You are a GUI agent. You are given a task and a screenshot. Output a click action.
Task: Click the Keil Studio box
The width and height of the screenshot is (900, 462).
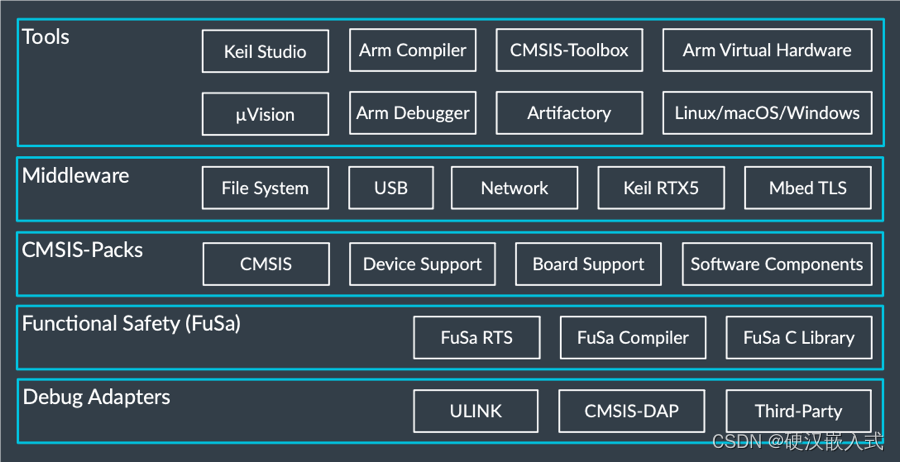tap(265, 51)
